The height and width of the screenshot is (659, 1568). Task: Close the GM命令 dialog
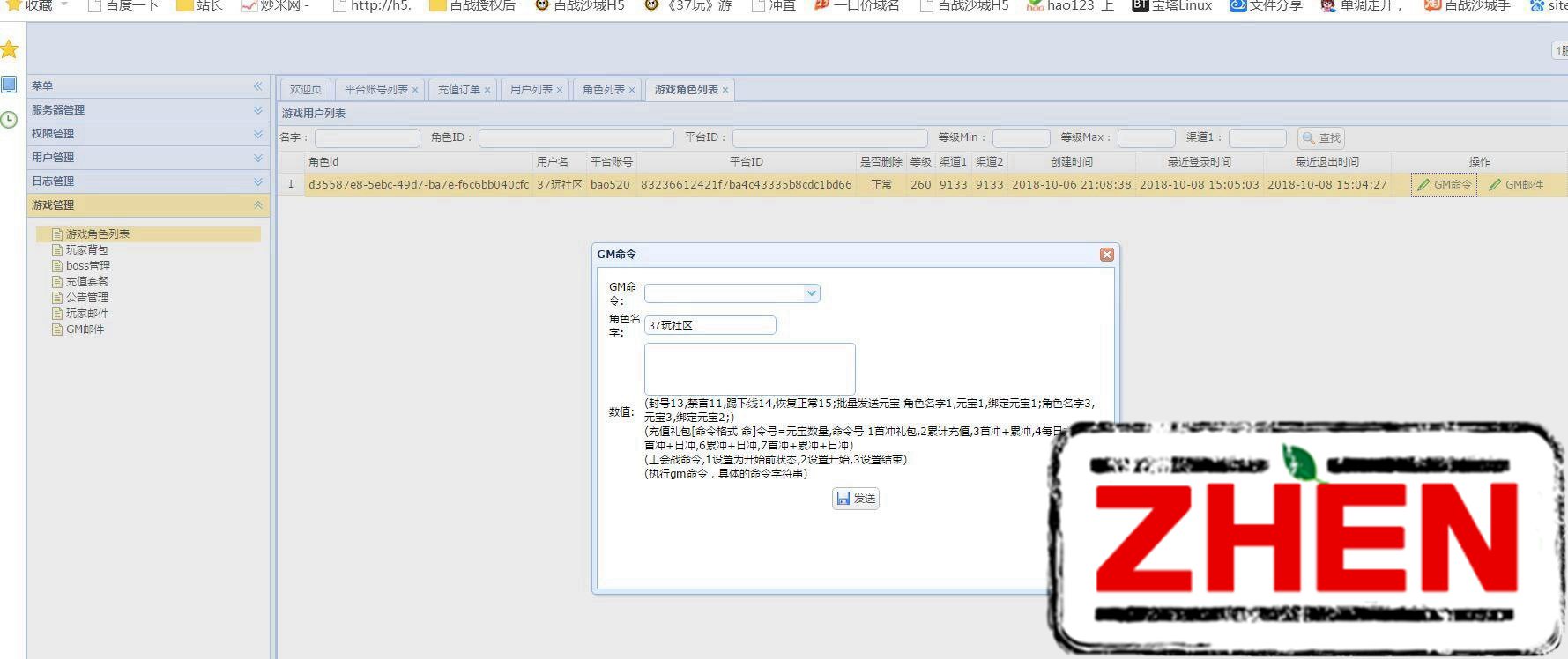pyautogui.click(x=1106, y=255)
